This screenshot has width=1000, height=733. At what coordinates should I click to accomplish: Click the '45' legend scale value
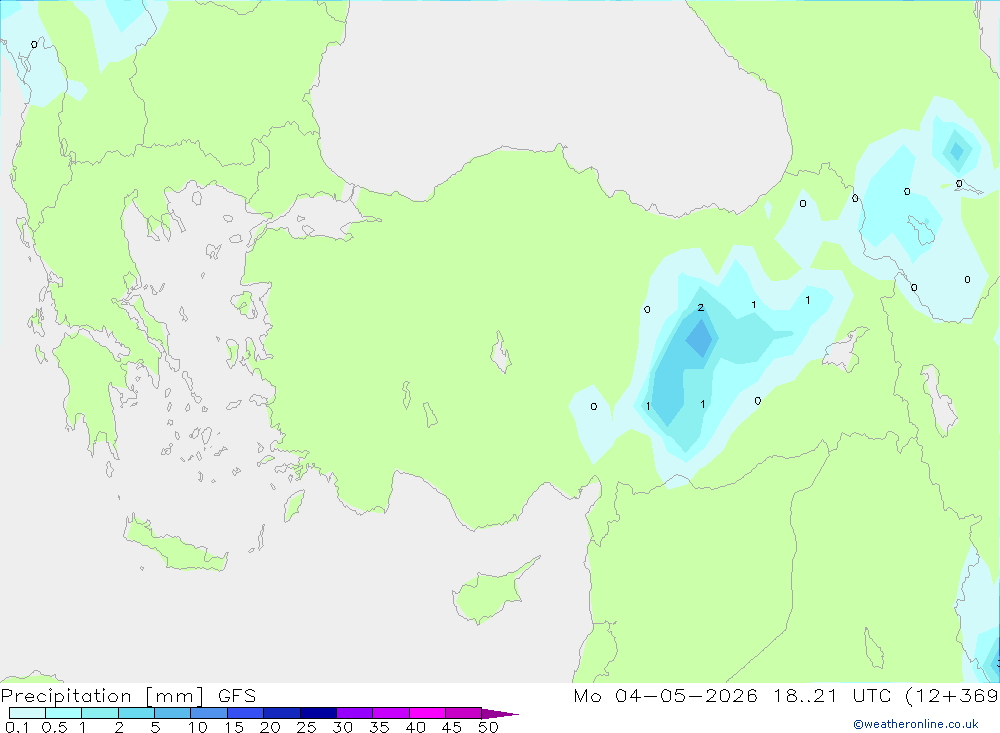click(x=452, y=727)
